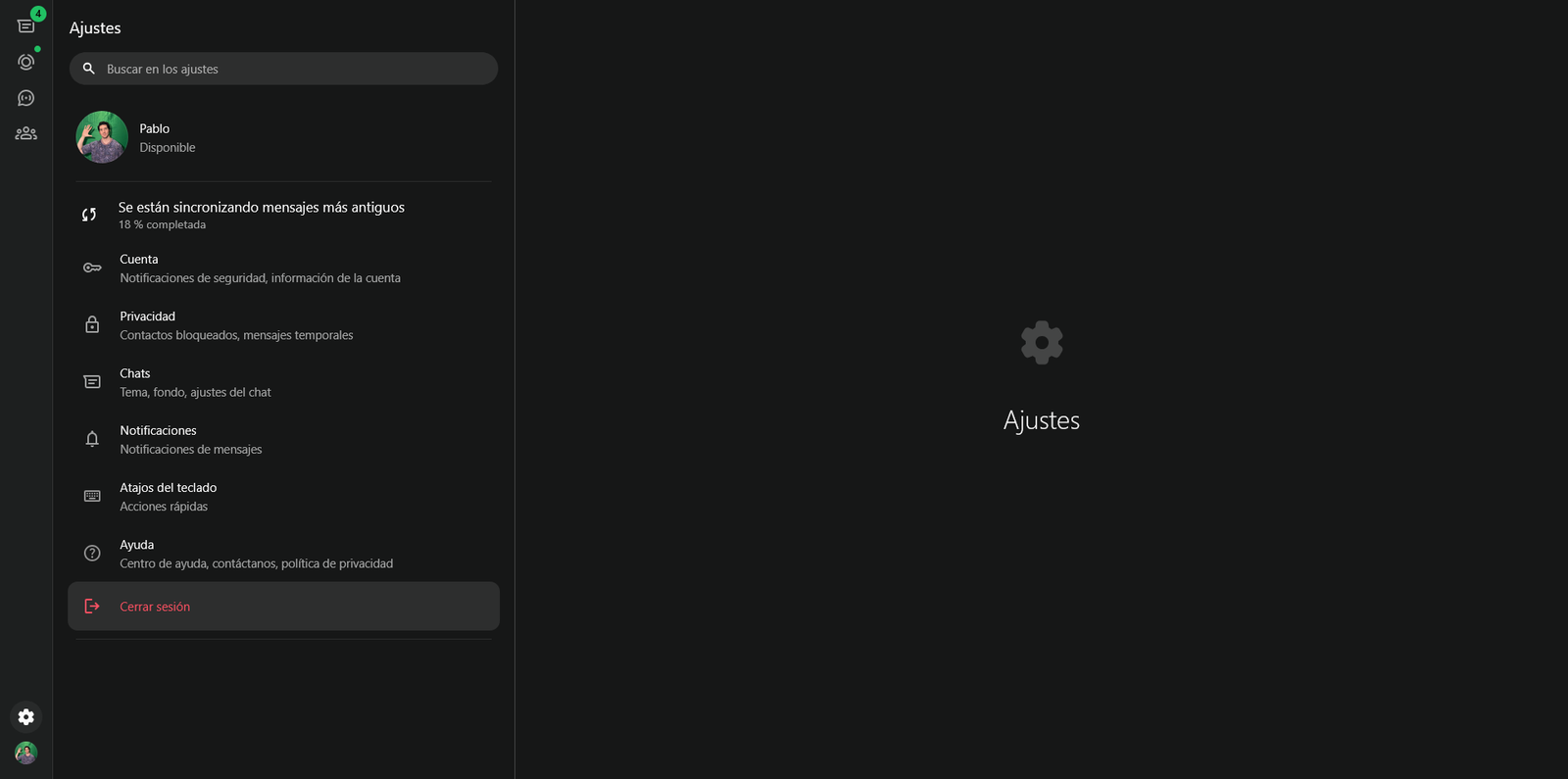Open the Cuenta settings section
This screenshot has width=1568, height=779.
[283, 268]
